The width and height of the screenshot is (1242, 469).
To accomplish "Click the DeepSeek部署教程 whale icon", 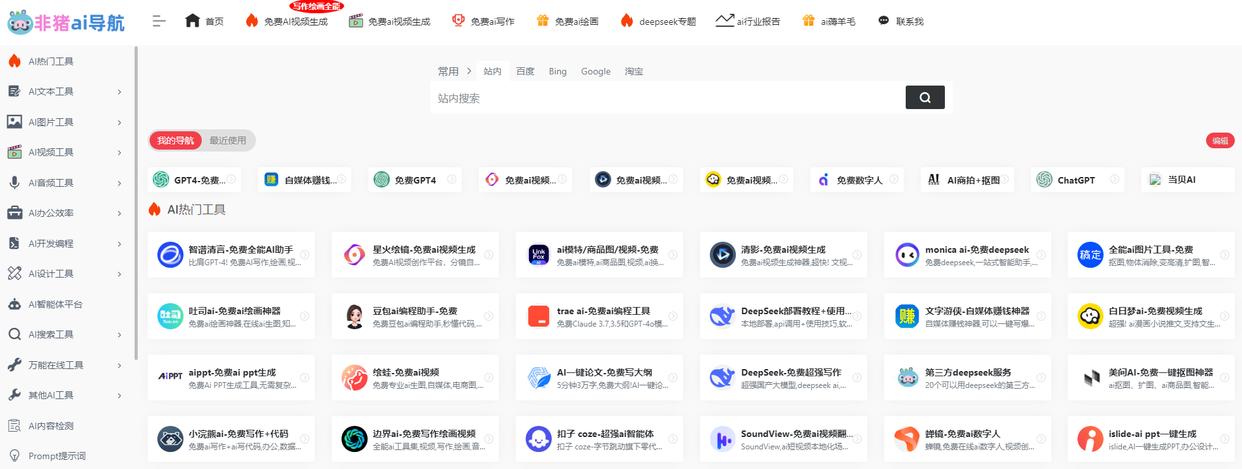I will 723,317.
